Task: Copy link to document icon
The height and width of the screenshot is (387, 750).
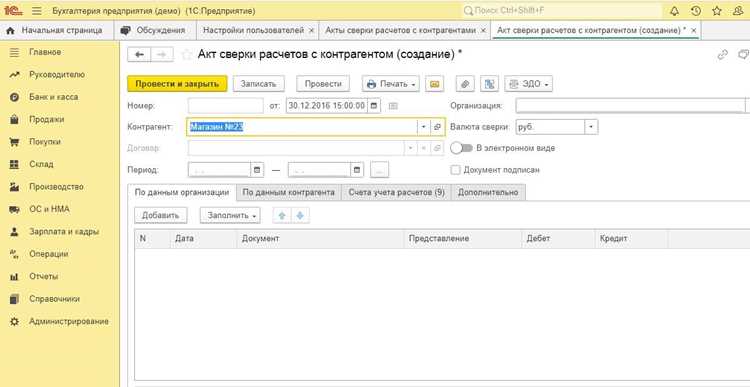Action: pyautogui.click(x=723, y=55)
